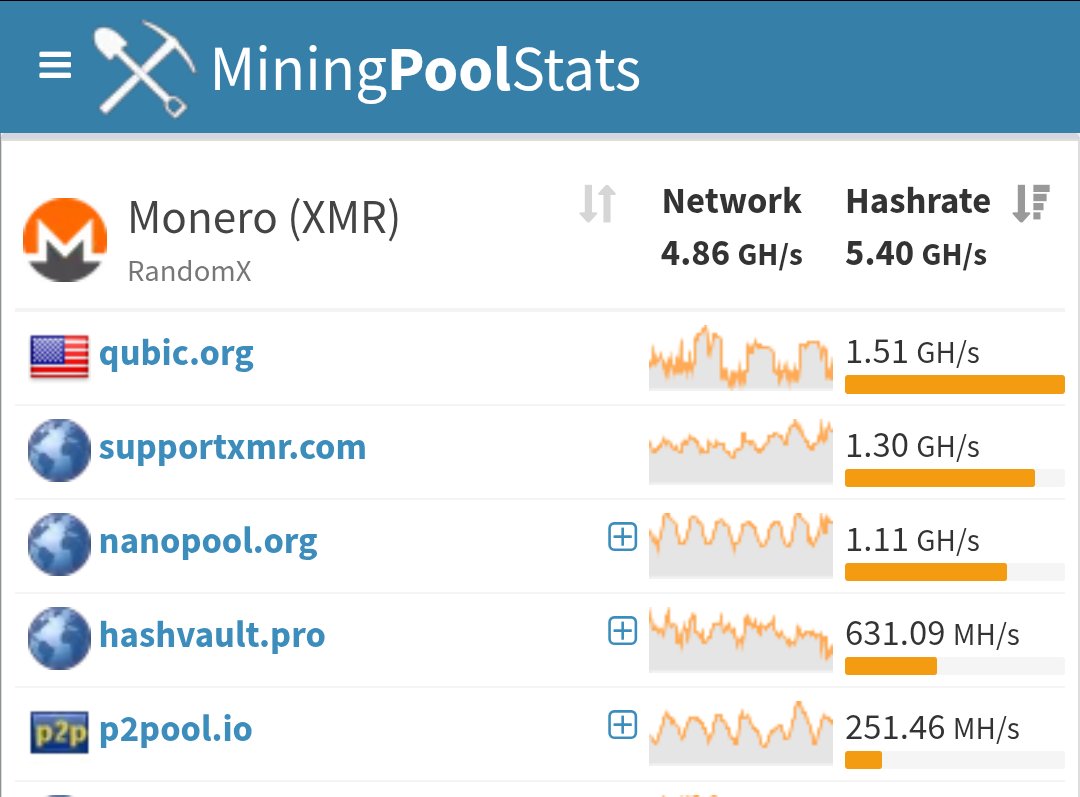This screenshot has height=797, width=1080.
Task: Expand the nanopool.org row plus icon
Action: pos(623,537)
